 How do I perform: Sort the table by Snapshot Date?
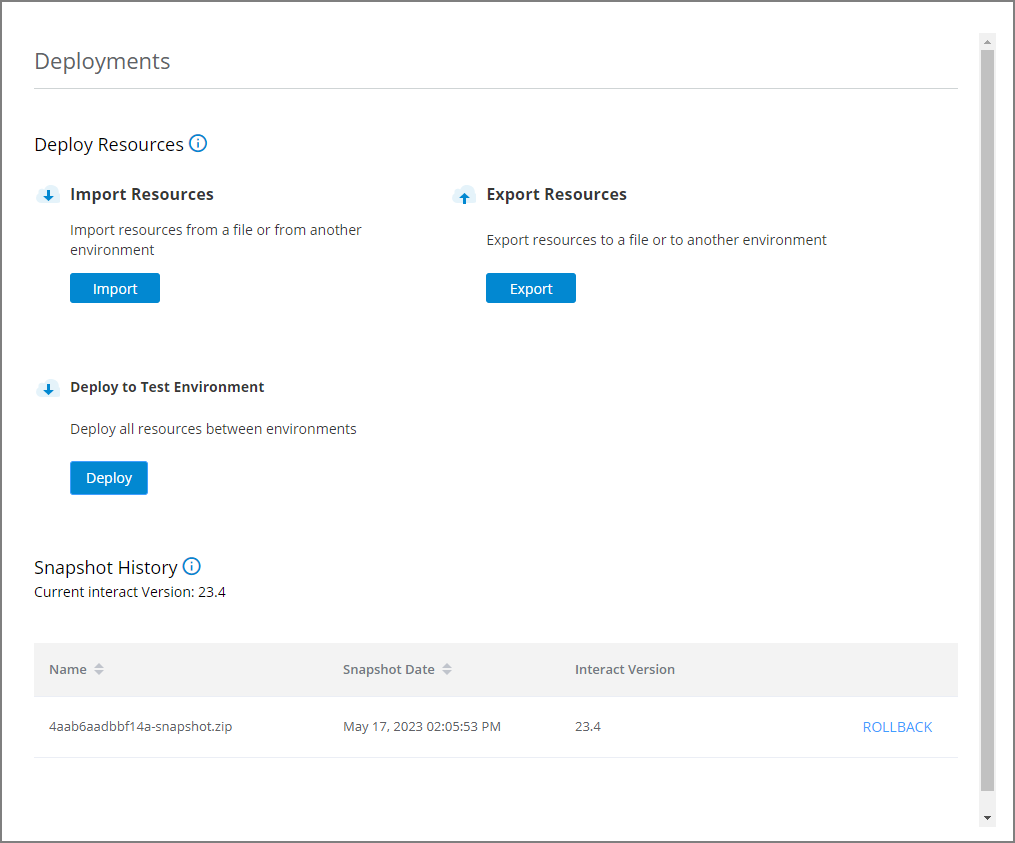(x=447, y=669)
